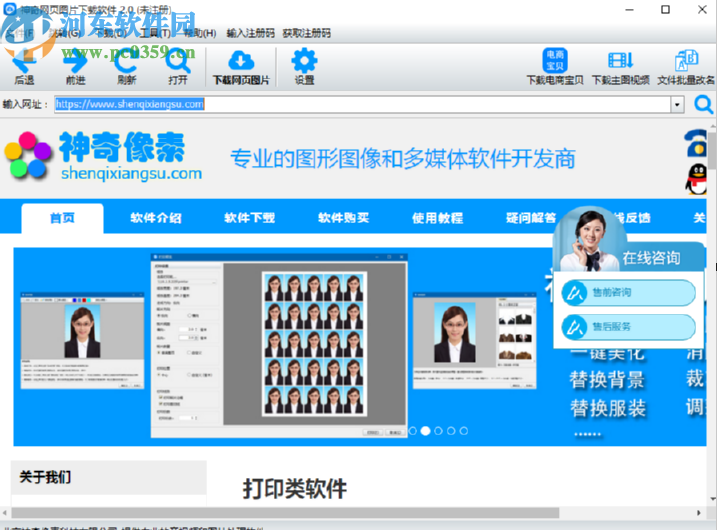
Task: Select the fifth carousel dot indicator
Action: tap(464, 431)
